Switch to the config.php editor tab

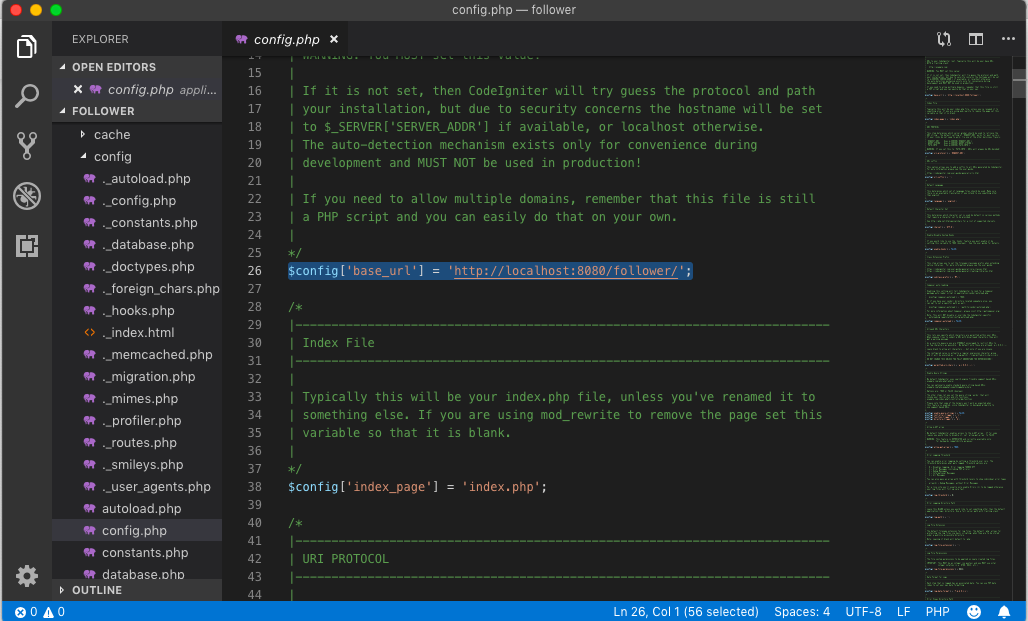tap(287, 39)
